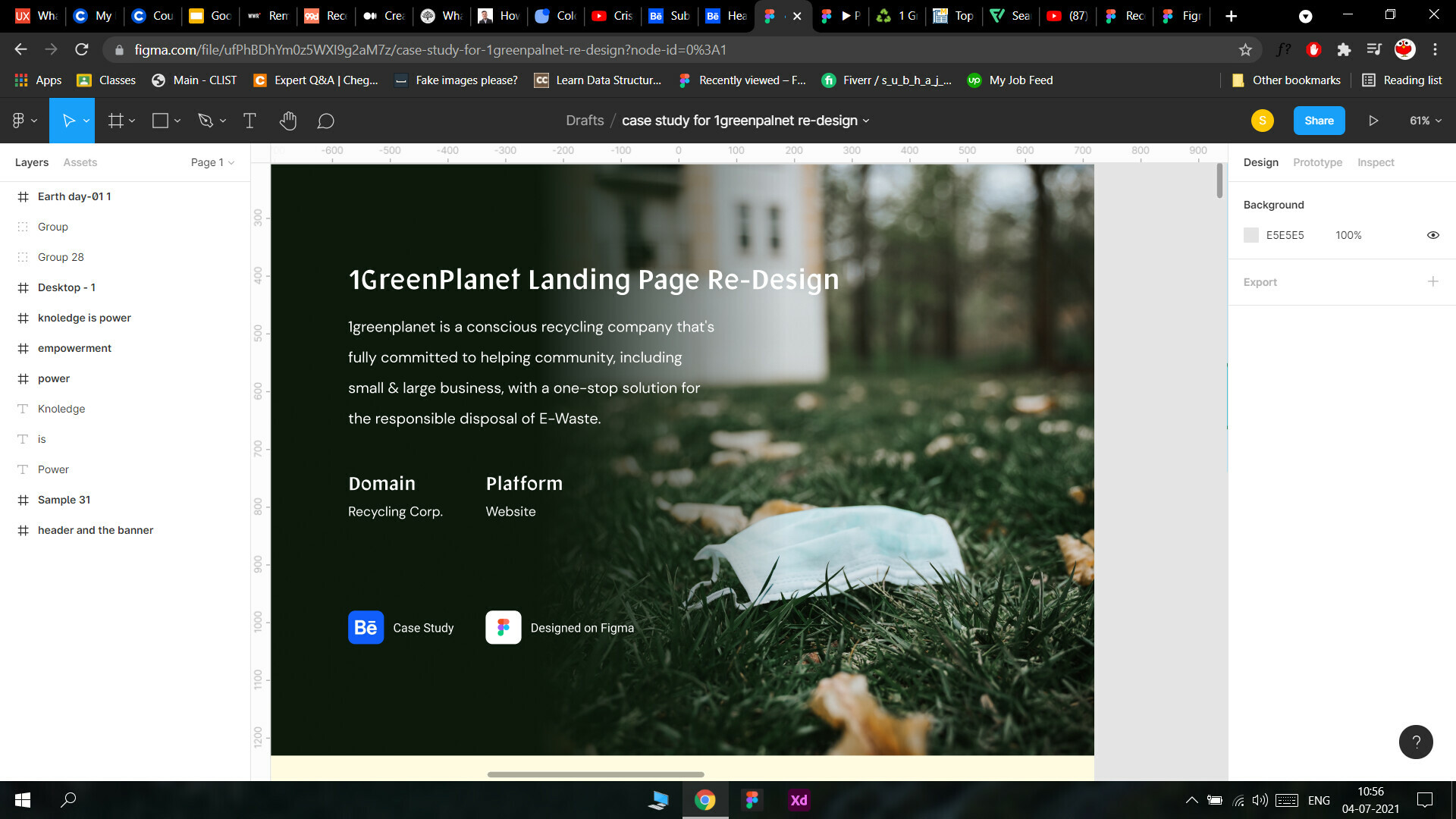This screenshot has height=819, width=1456.
Task: Select the E5E5E5 background color swatch
Action: (1251, 235)
